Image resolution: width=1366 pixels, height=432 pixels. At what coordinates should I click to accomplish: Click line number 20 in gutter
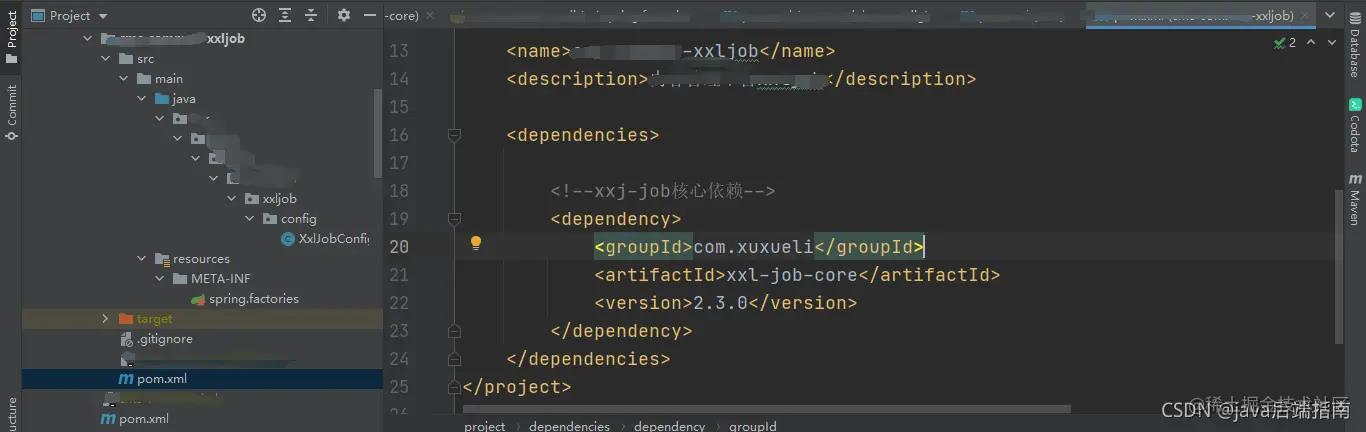[x=398, y=247]
